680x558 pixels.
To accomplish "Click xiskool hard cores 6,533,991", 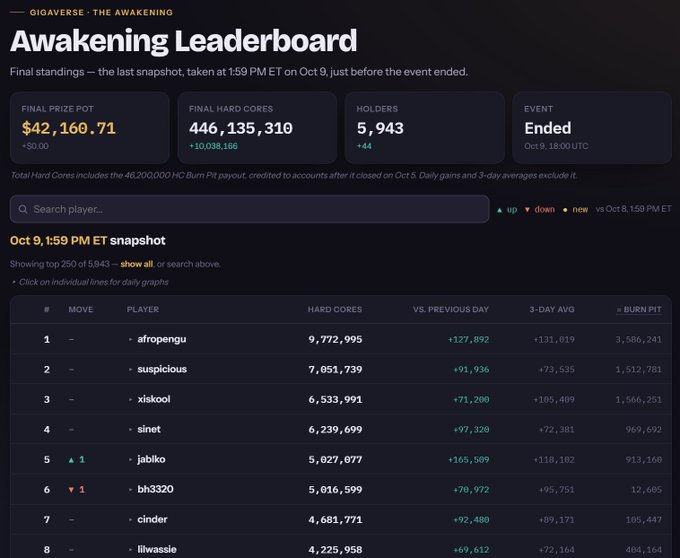I will (x=335, y=399).
